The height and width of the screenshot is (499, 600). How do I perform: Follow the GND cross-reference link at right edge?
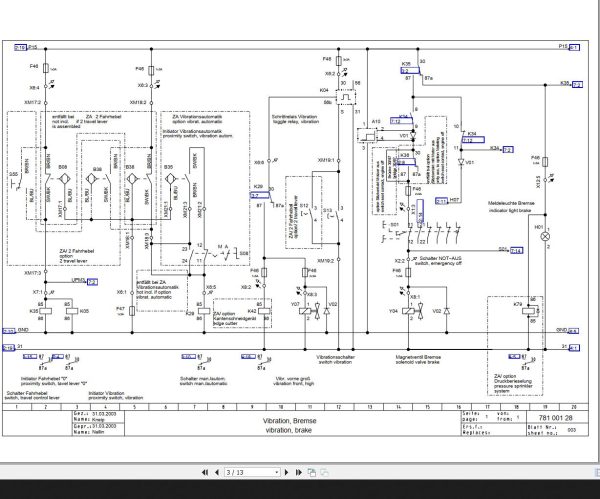[x=573, y=331]
